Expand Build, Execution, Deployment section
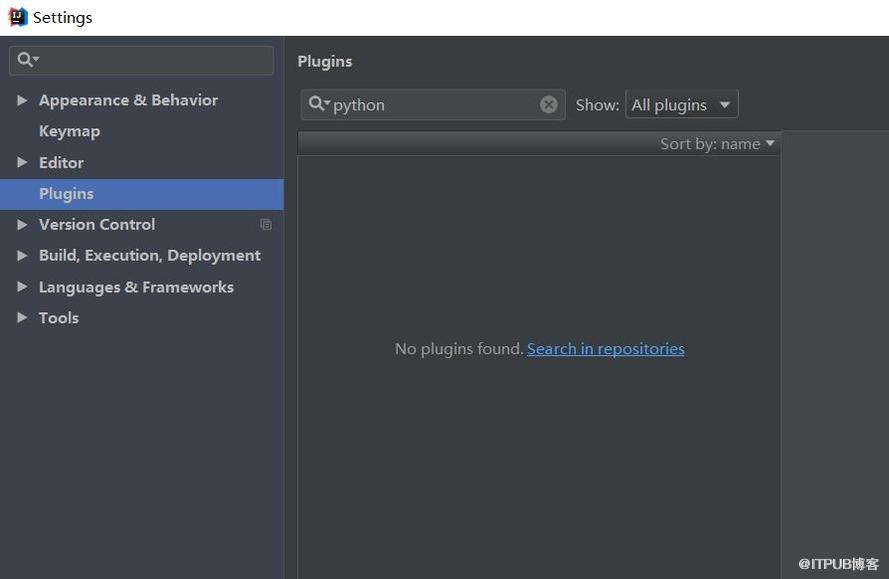 coord(22,256)
